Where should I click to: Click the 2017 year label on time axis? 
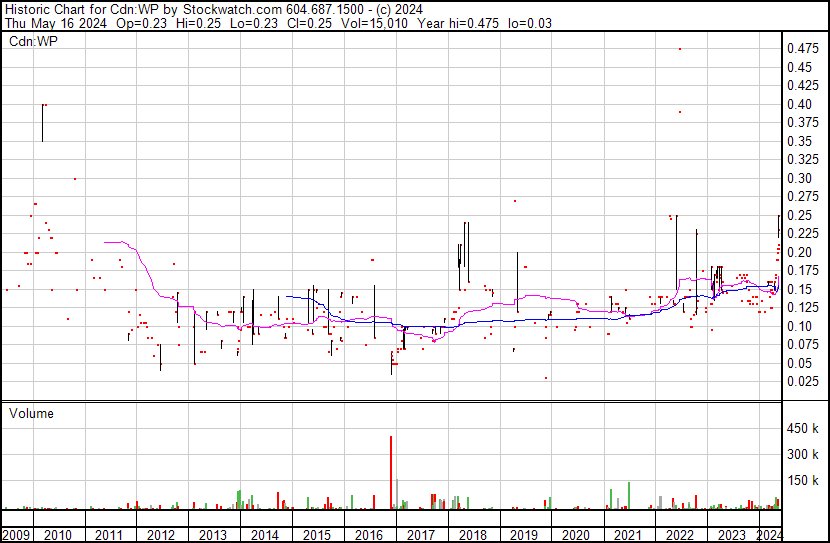click(420, 535)
